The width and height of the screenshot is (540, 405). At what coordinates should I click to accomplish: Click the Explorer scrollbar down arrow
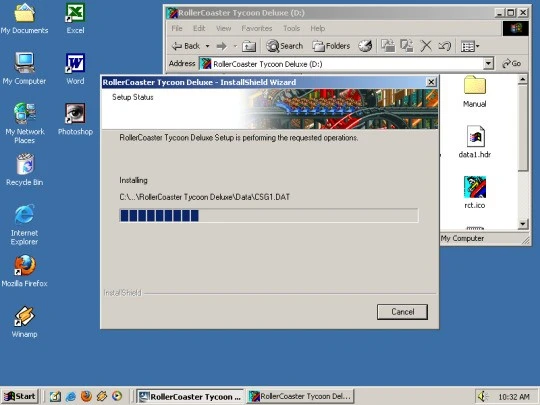point(523,224)
